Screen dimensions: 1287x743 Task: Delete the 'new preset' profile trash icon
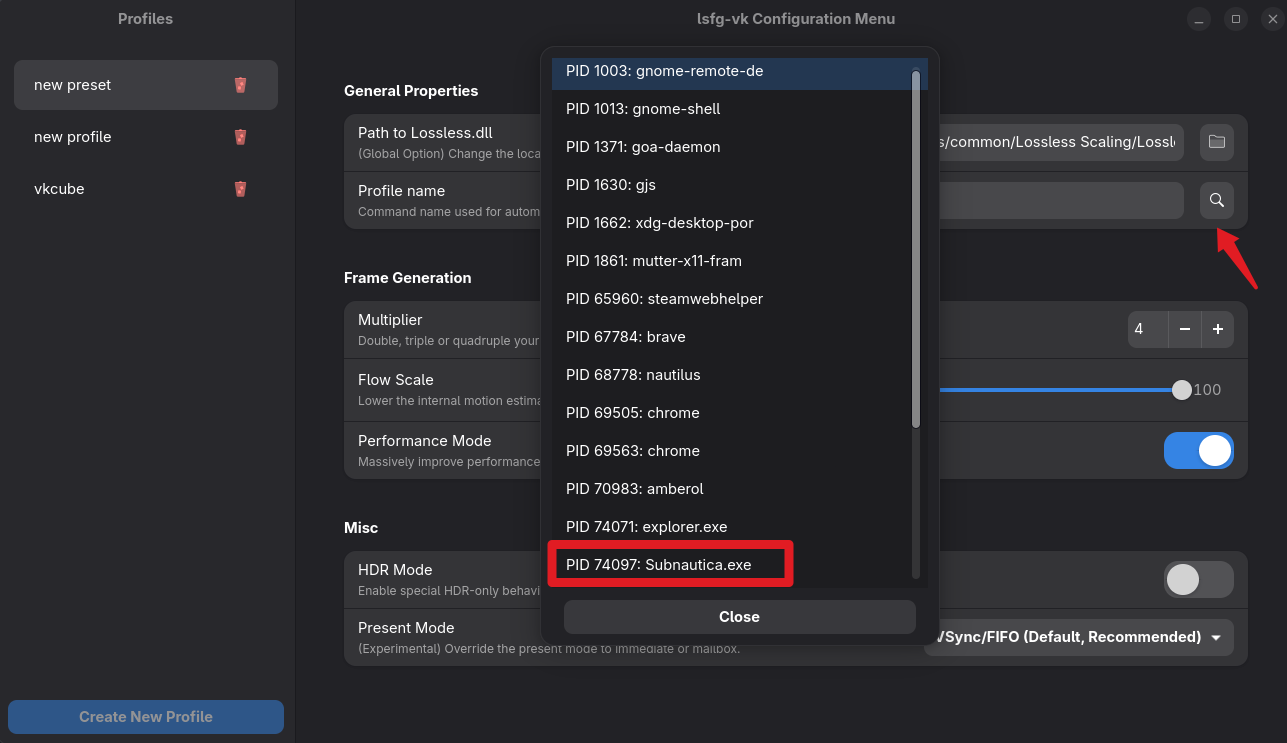[x=240, y=85]
